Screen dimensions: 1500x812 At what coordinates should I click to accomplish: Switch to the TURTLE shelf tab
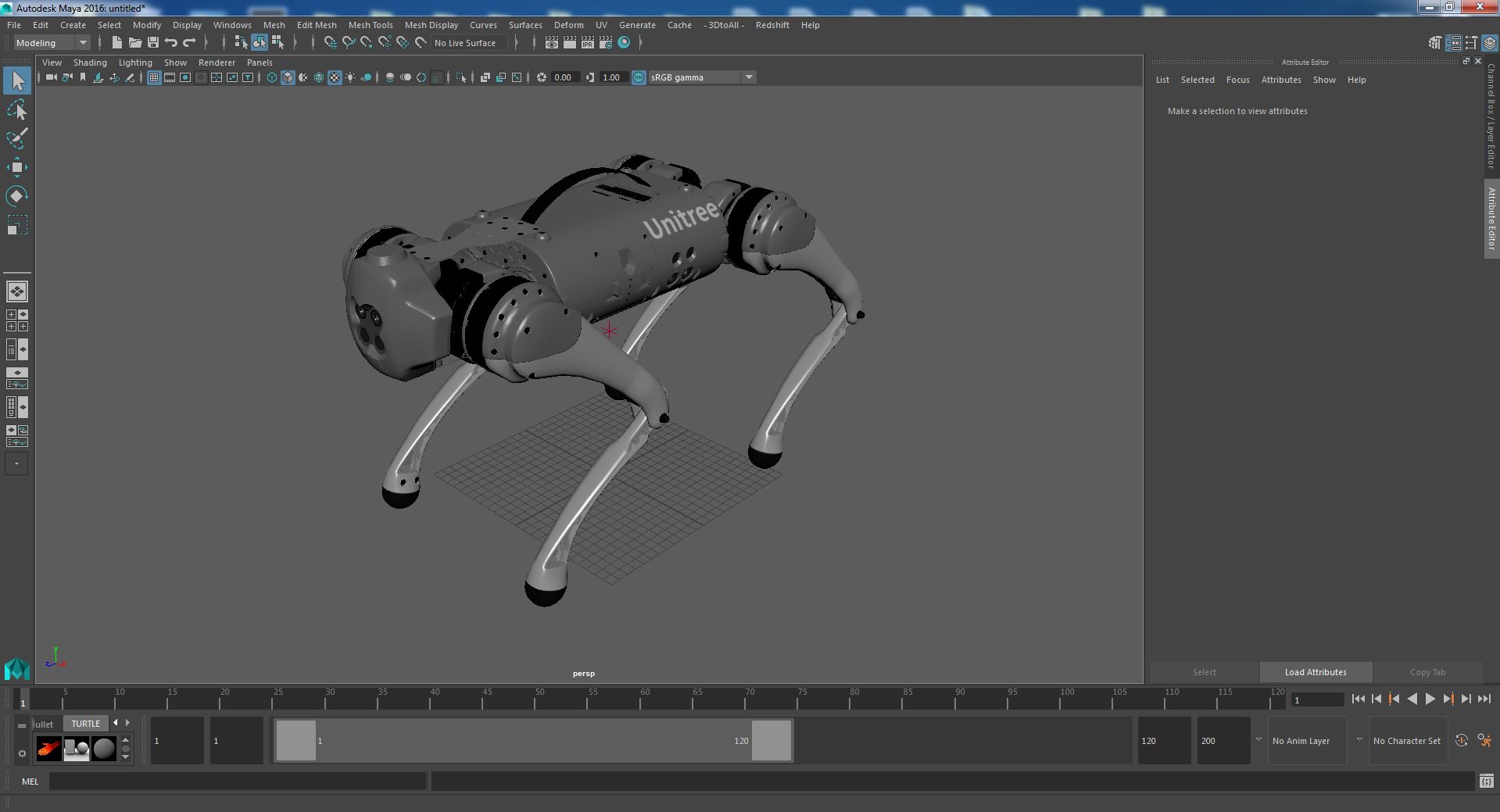click(x=86, y=724)
